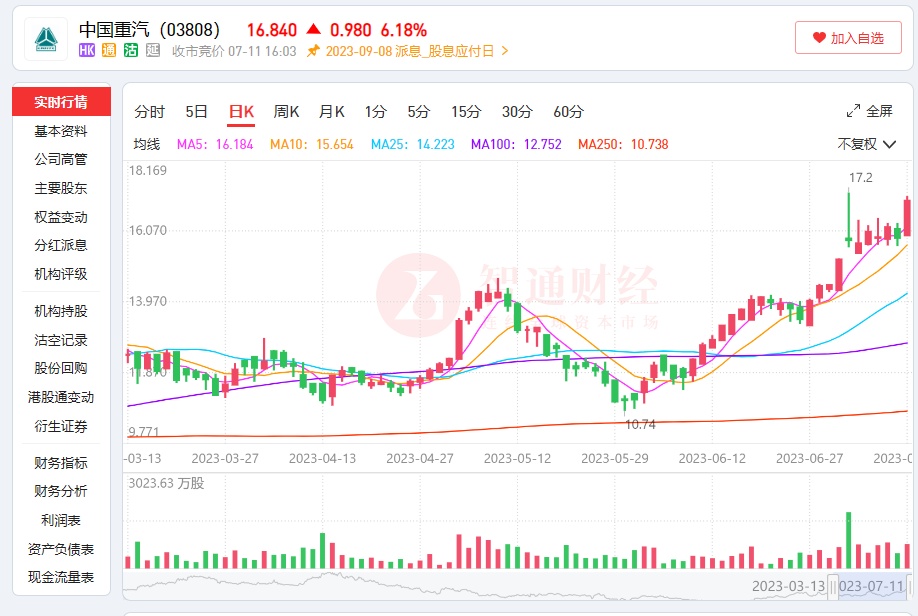Click the highlighted blue range in timeline overview
The image size is (918, 616).
[871, 587]
